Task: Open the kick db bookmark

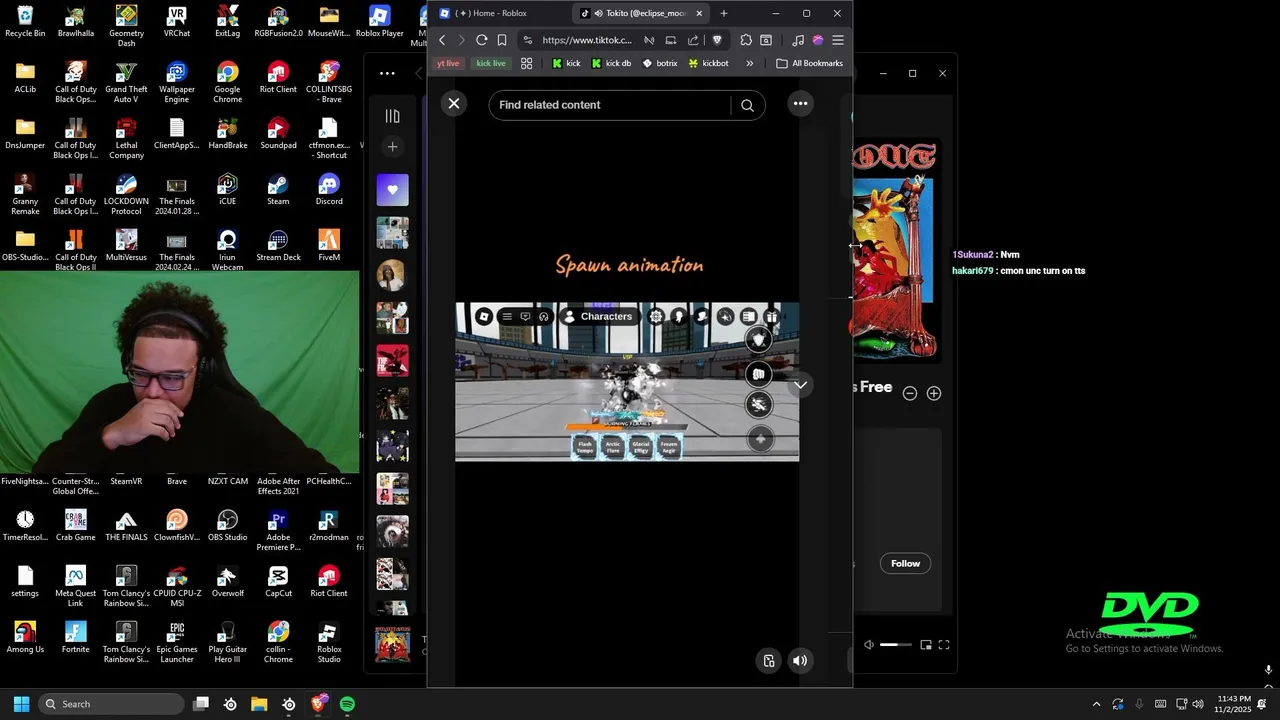Action: pyautogui.click(x=611, y=63)
